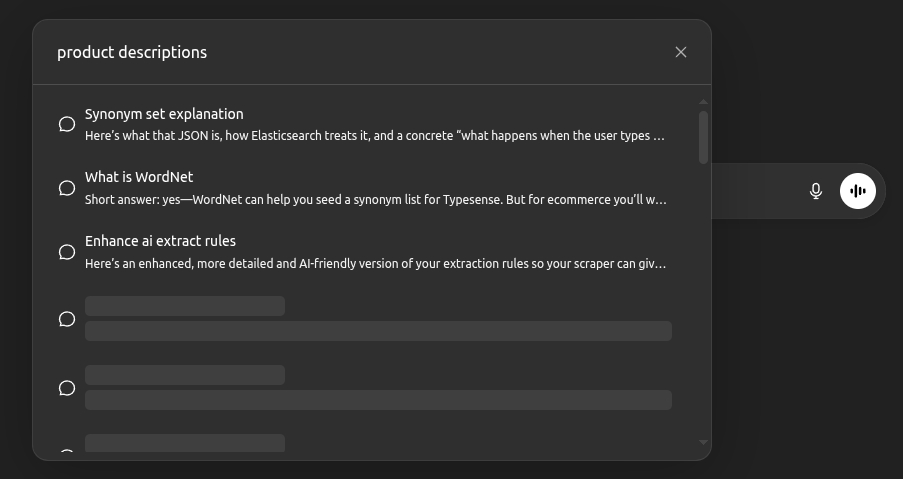
Task: Select the Enhance ai extract rules title
Action: (160, 241)
